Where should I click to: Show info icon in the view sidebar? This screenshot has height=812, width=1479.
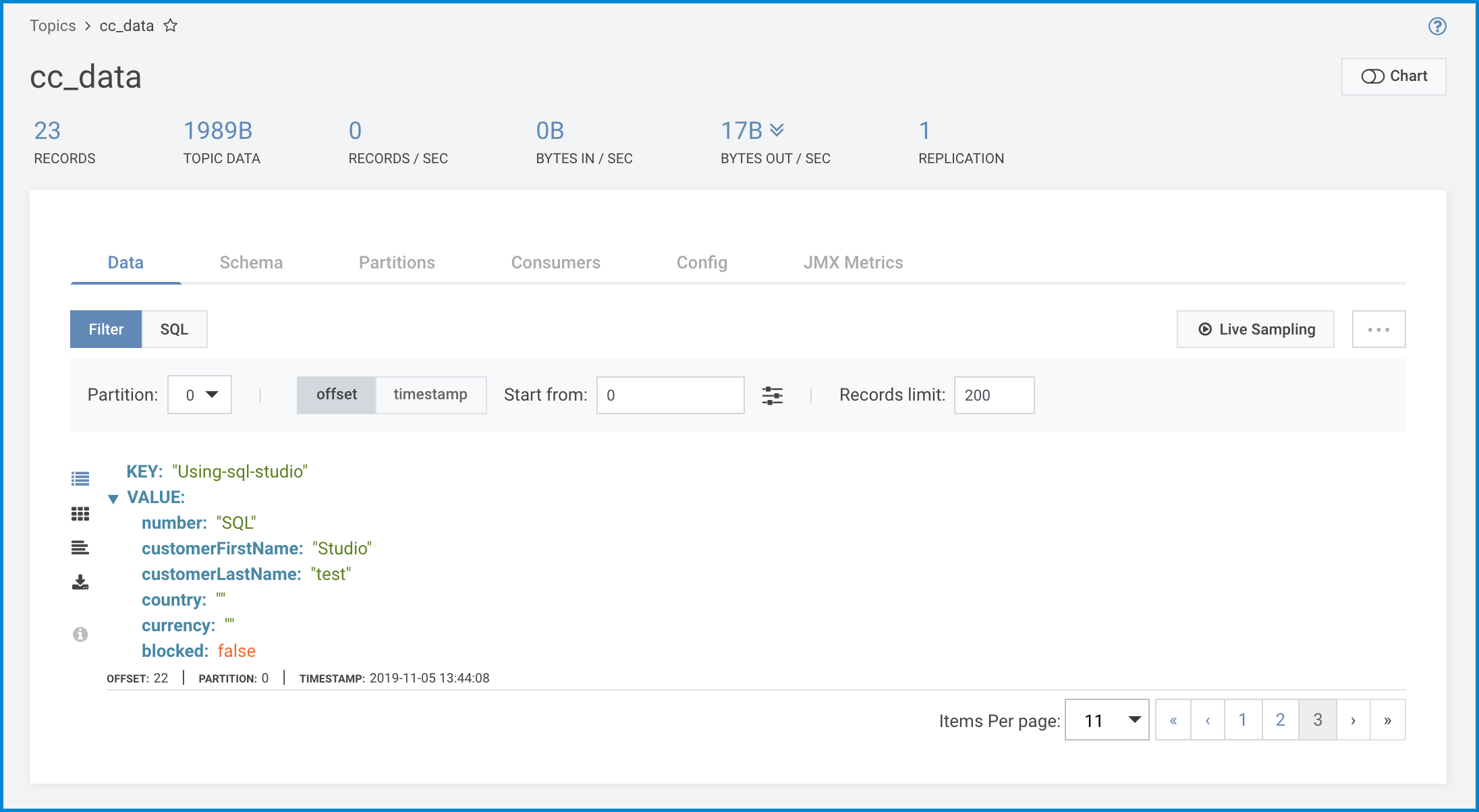(80, 634)
